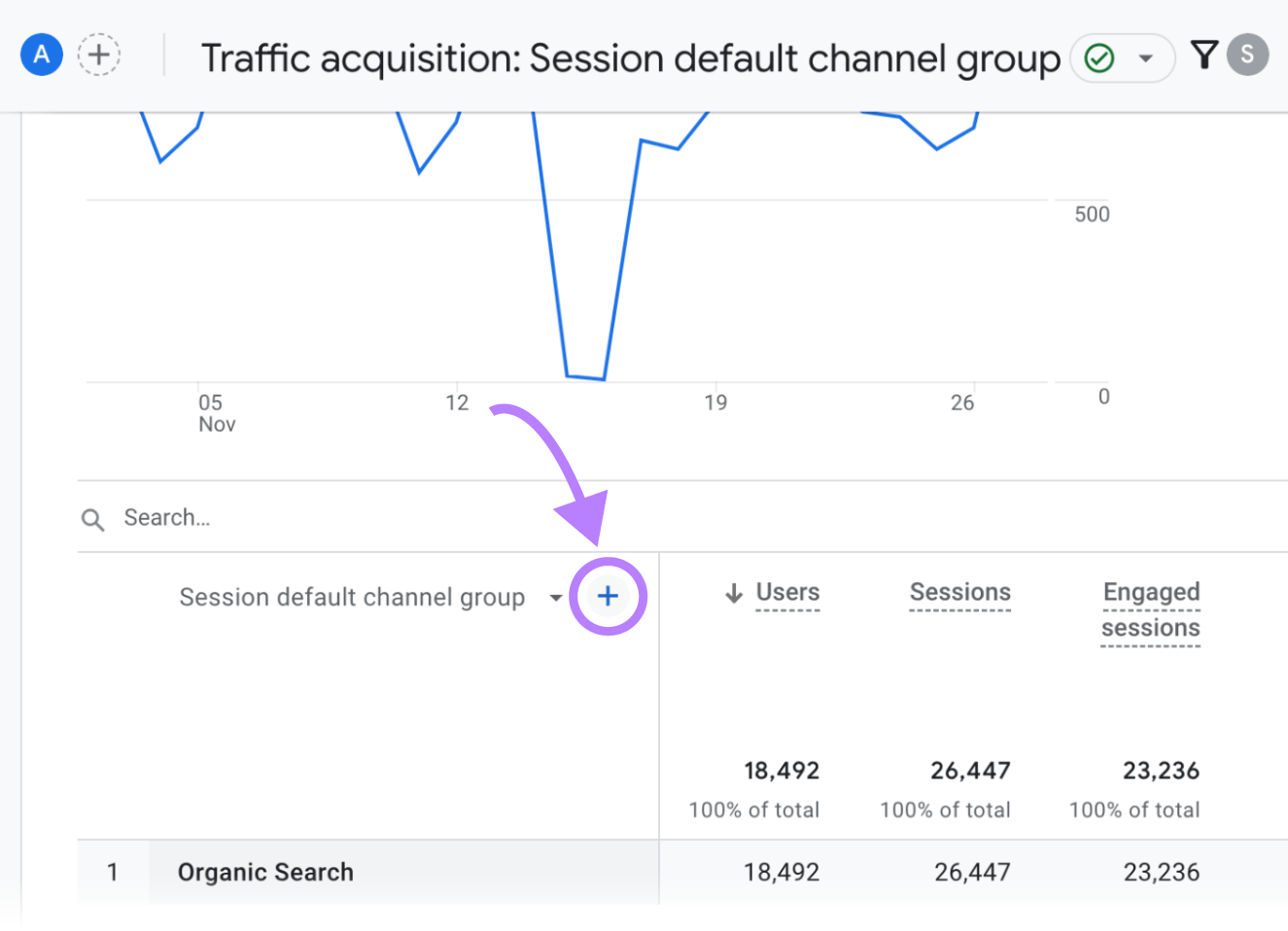Select the Sessions column header

[x=959, y=593]
